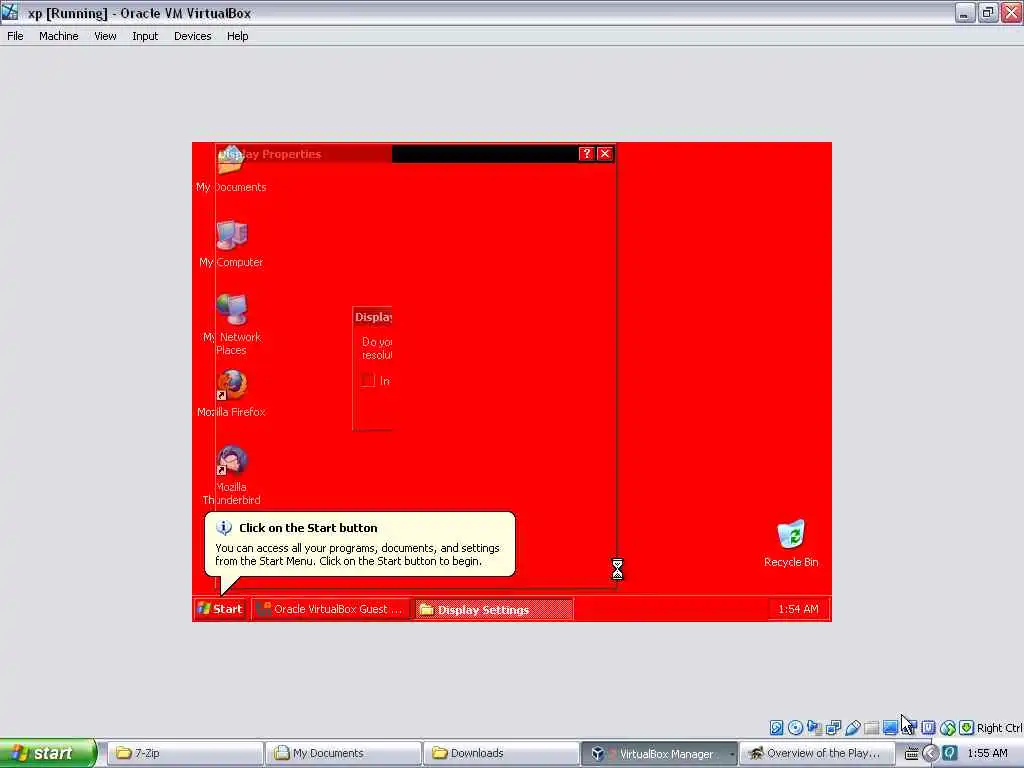Click the Display Properties help question-mark button
Image resolution: width=1024 pixels, height=768 pixels.
(x=586, y=153)
